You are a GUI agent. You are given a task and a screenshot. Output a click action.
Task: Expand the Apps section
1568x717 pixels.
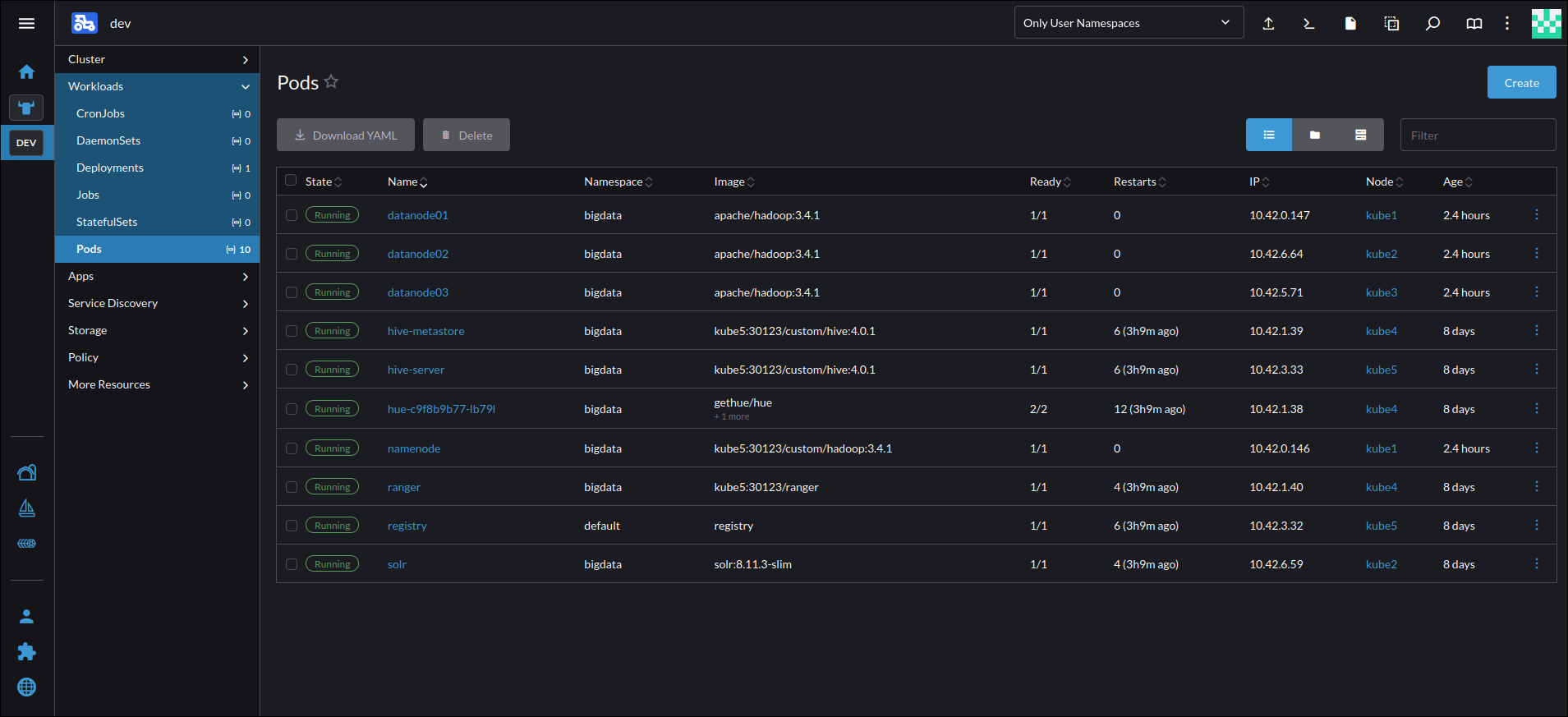tap(157, 276)
